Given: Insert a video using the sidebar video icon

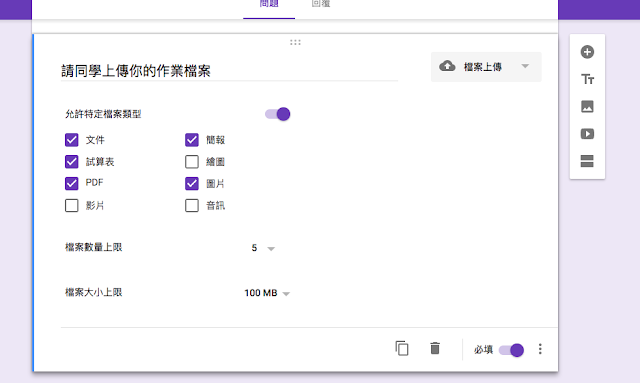Looking at the screenshot, I should point(587,134).
